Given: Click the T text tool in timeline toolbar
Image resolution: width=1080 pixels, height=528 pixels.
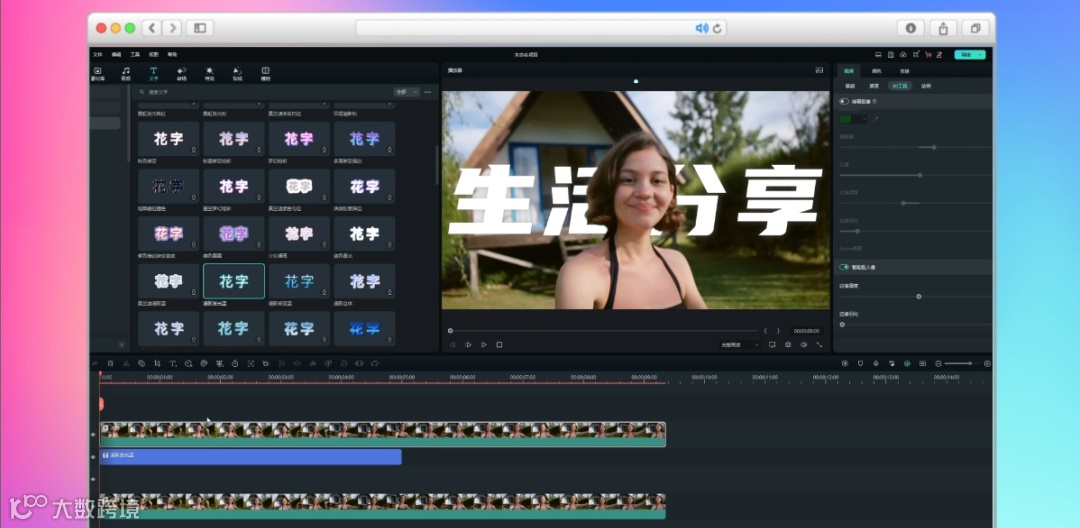Looking at the screenshot, I should [173, 363].
